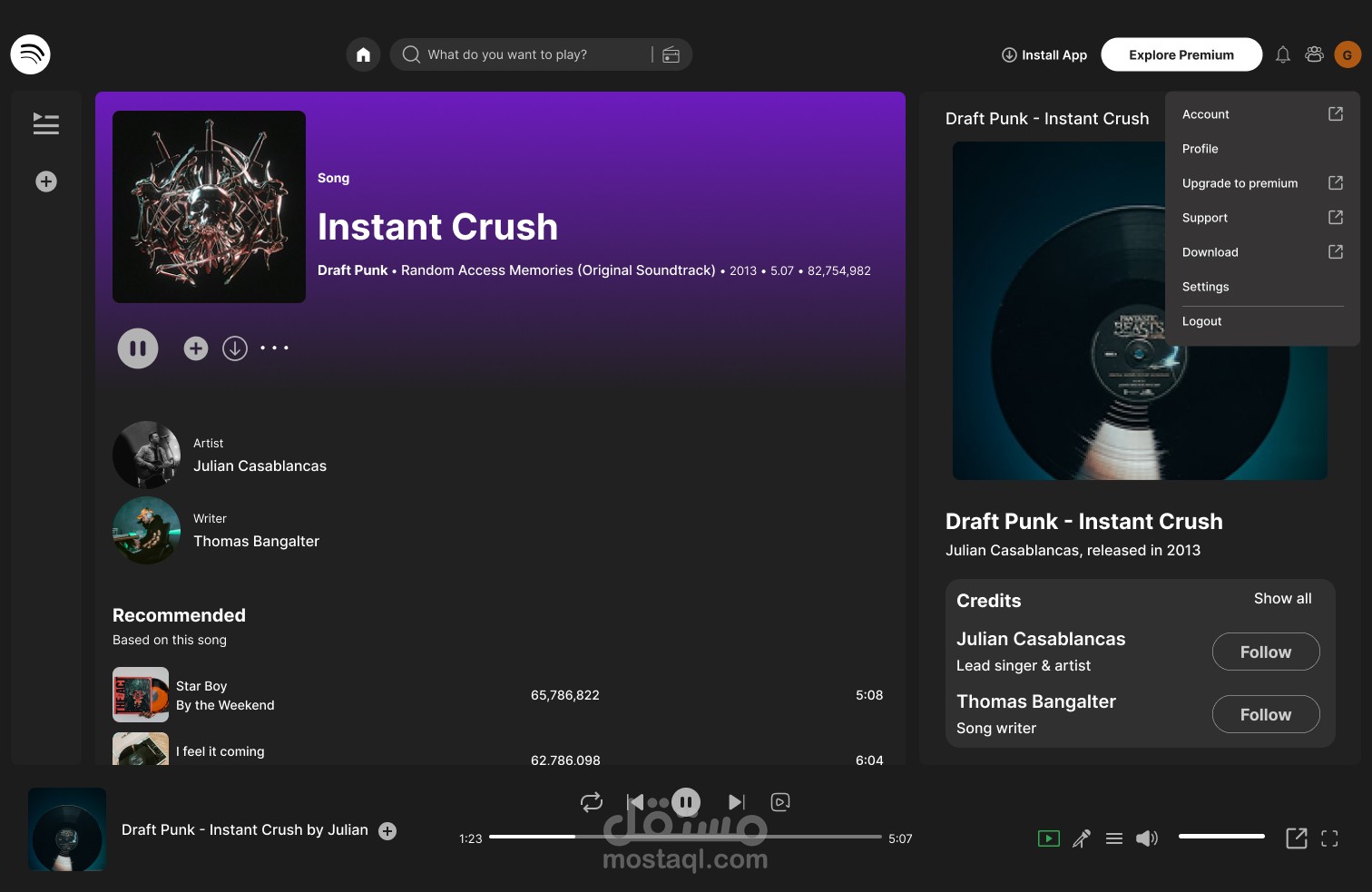Open Thomas Bangalter writer row
1372x892 pixels.
point(216,530)
